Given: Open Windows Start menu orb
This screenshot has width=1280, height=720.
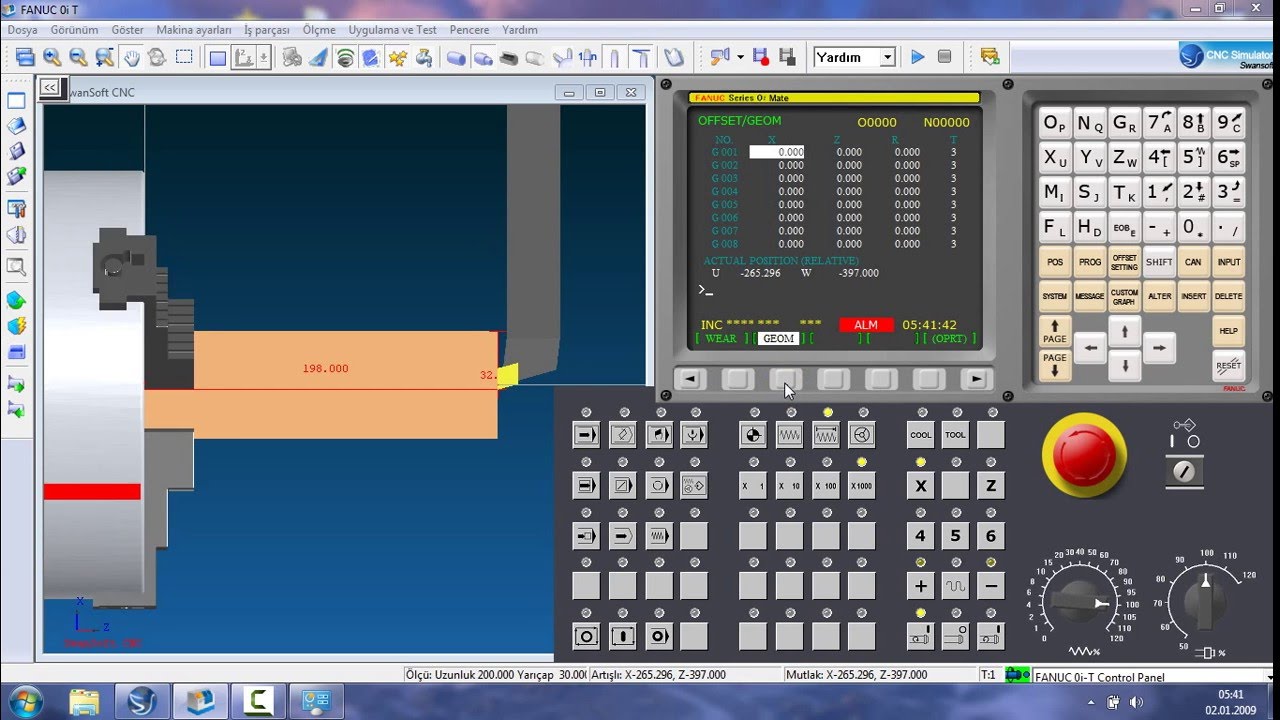Looking at the screenshot, I should [23, 701].
